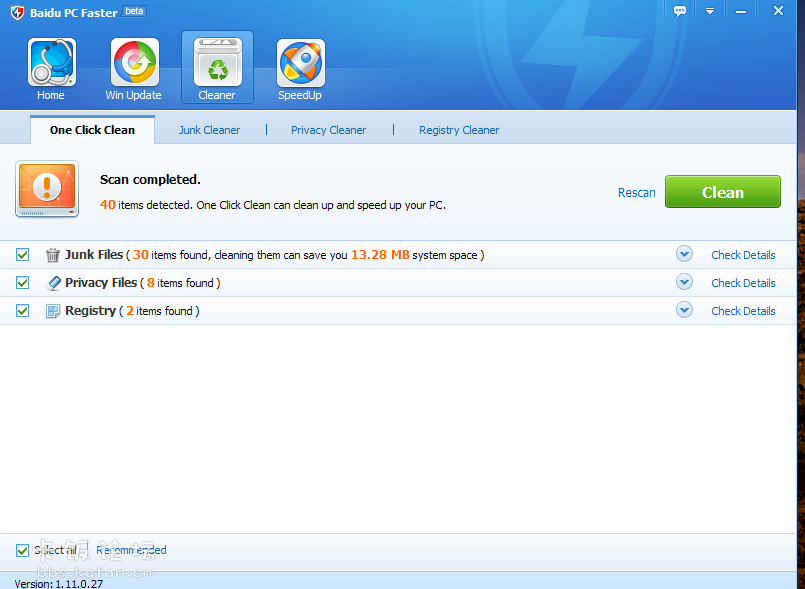805x589 pixels.
Task: Switch to the Registry Cleaner tab
Action: tap(459, 130)
